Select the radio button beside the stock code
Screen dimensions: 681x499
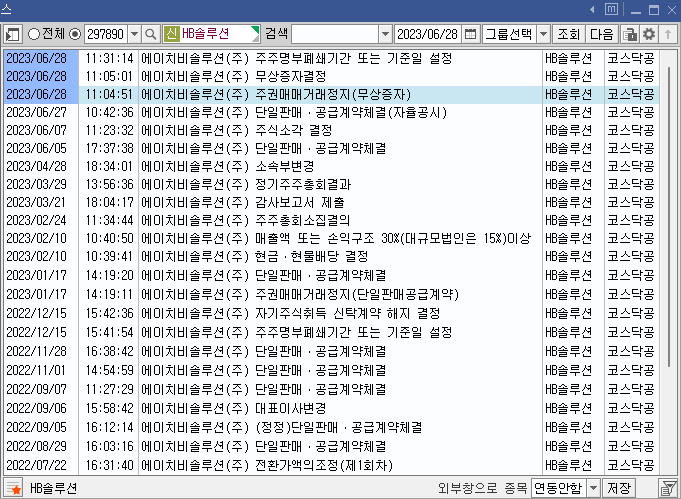tap(75, 34)
